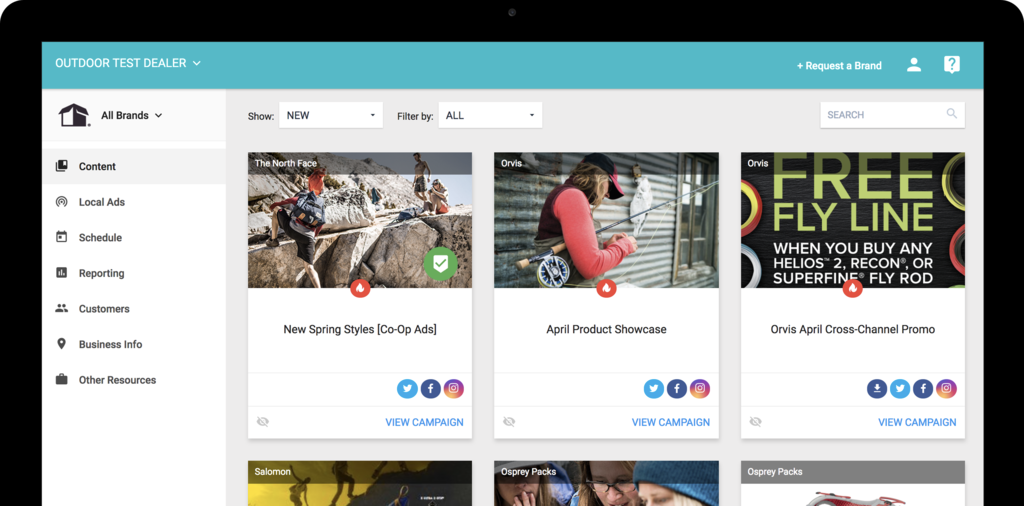
Task: Click the + Request a Brand link
Action: point(839,65)
